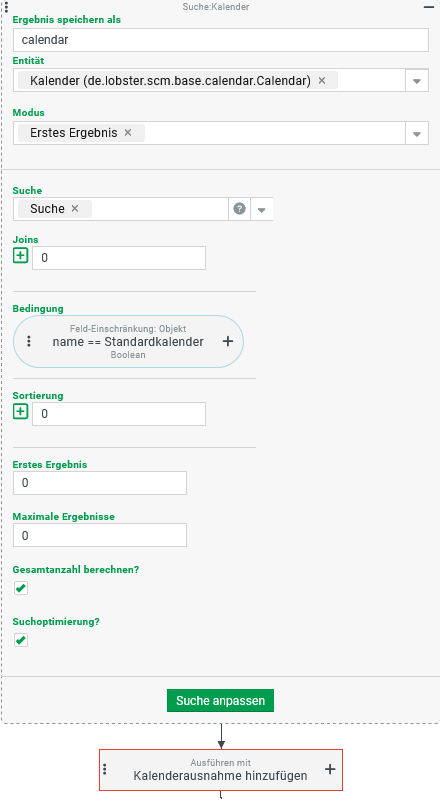The width and height of the screenshot is (440, 806).
Task: Collapse the Suche:Kalender panel with minus icon
Action: pos(429,7)
